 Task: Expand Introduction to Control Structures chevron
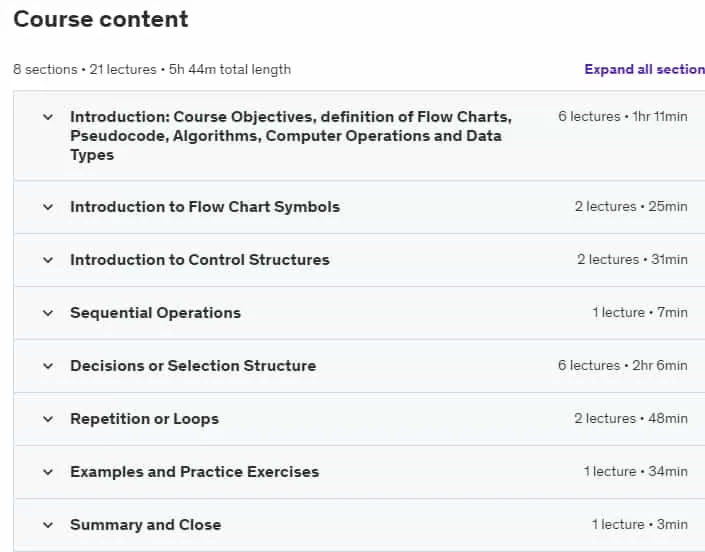[x=48, y=260]
